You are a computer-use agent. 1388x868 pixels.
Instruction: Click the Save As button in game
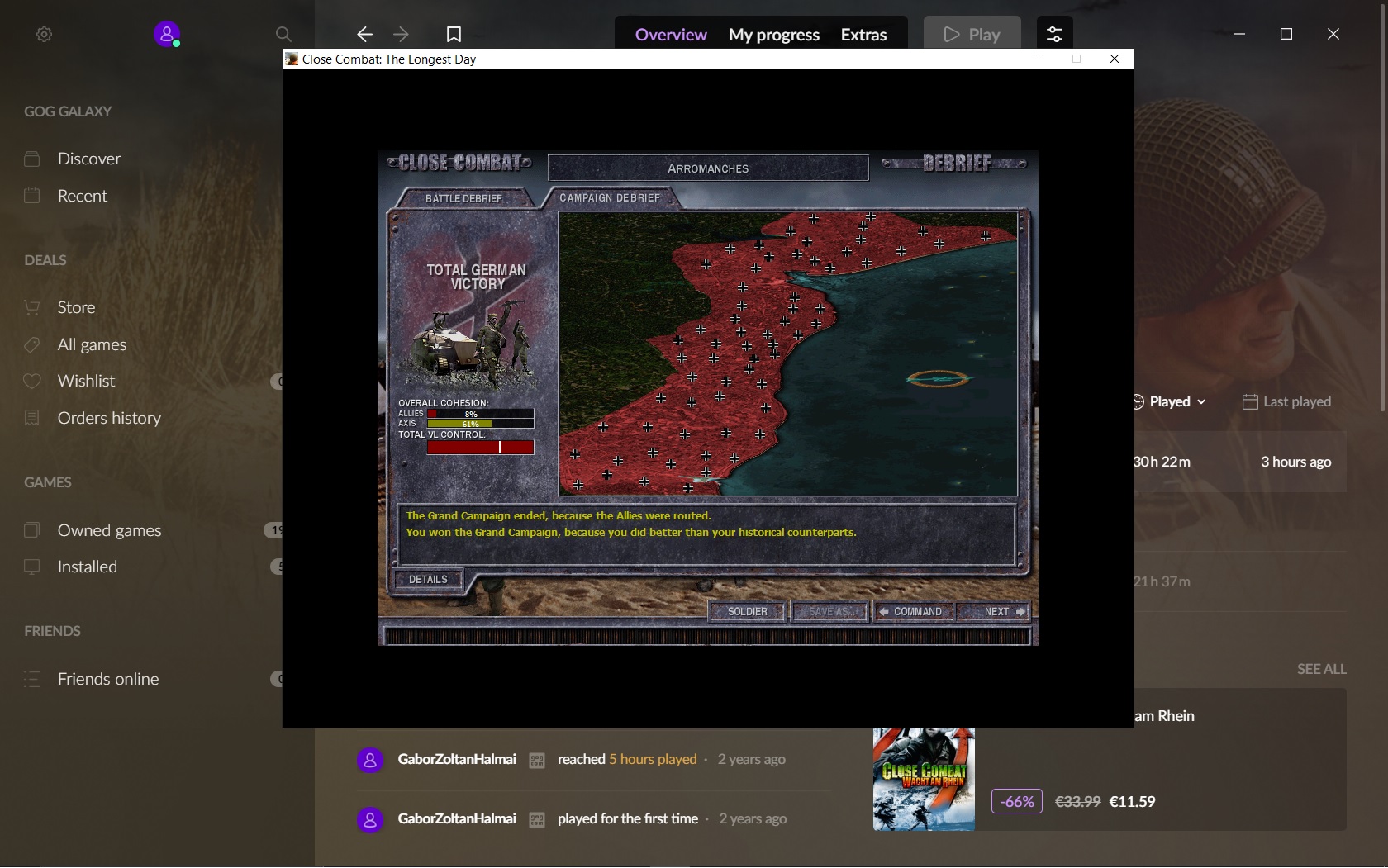(829, 611)
